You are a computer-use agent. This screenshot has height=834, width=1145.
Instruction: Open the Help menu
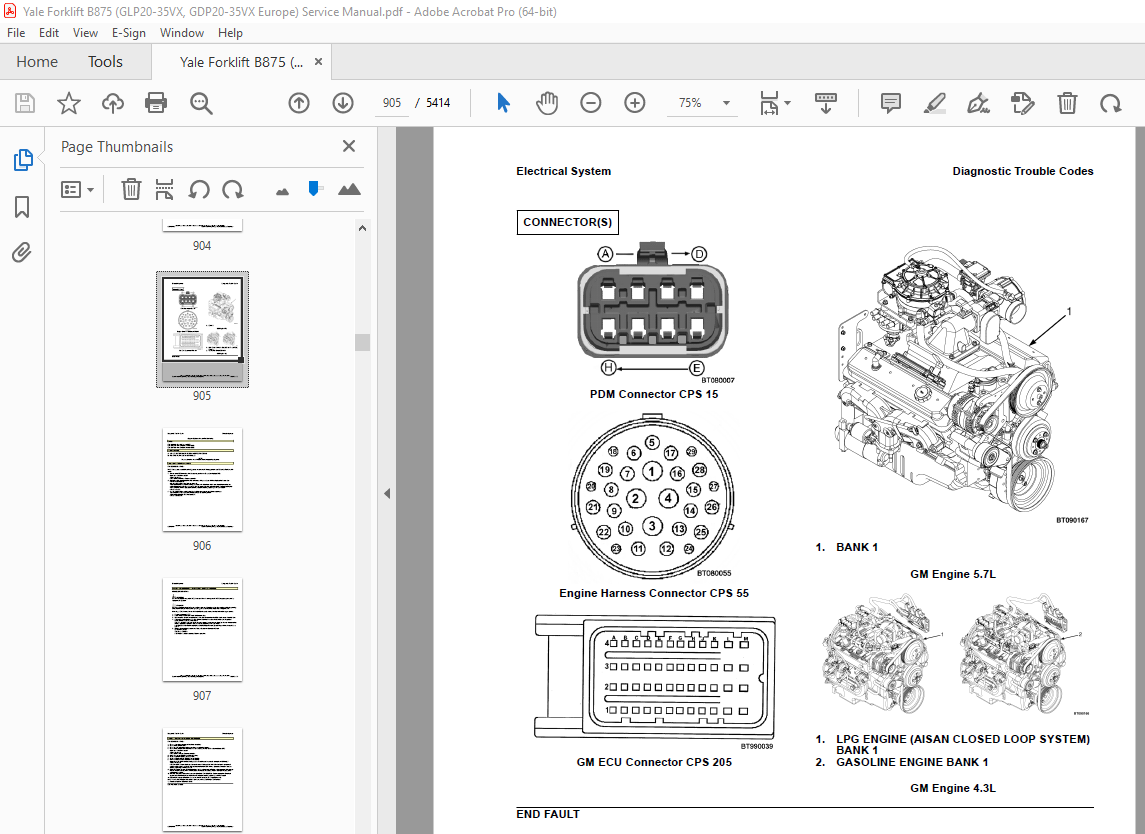coord(230,33)
